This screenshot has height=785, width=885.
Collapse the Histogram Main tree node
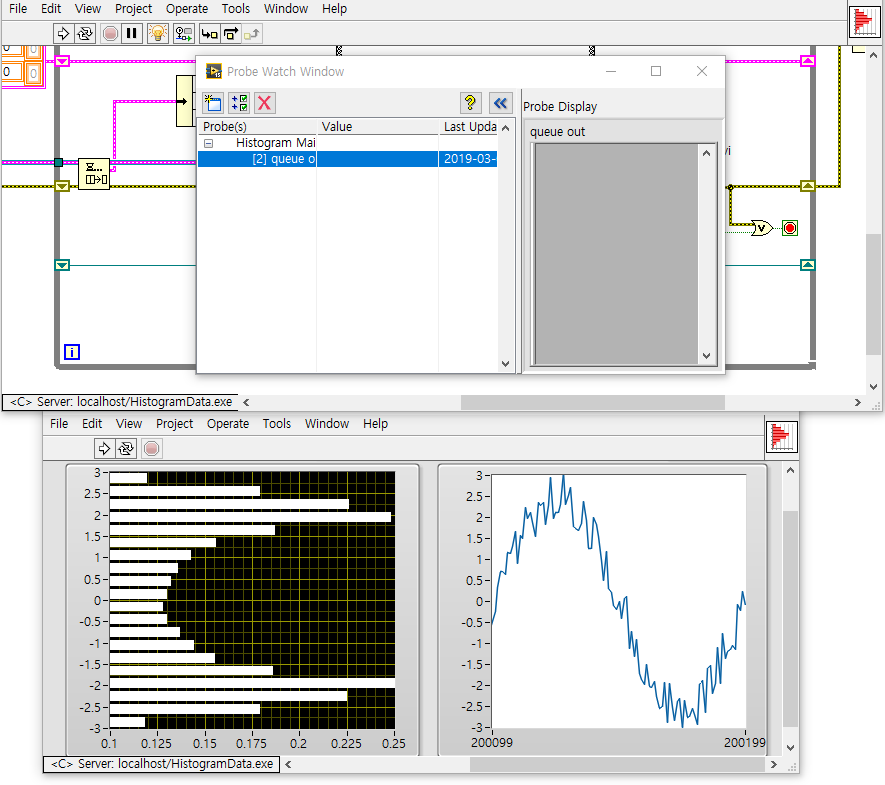pos(209,143)
